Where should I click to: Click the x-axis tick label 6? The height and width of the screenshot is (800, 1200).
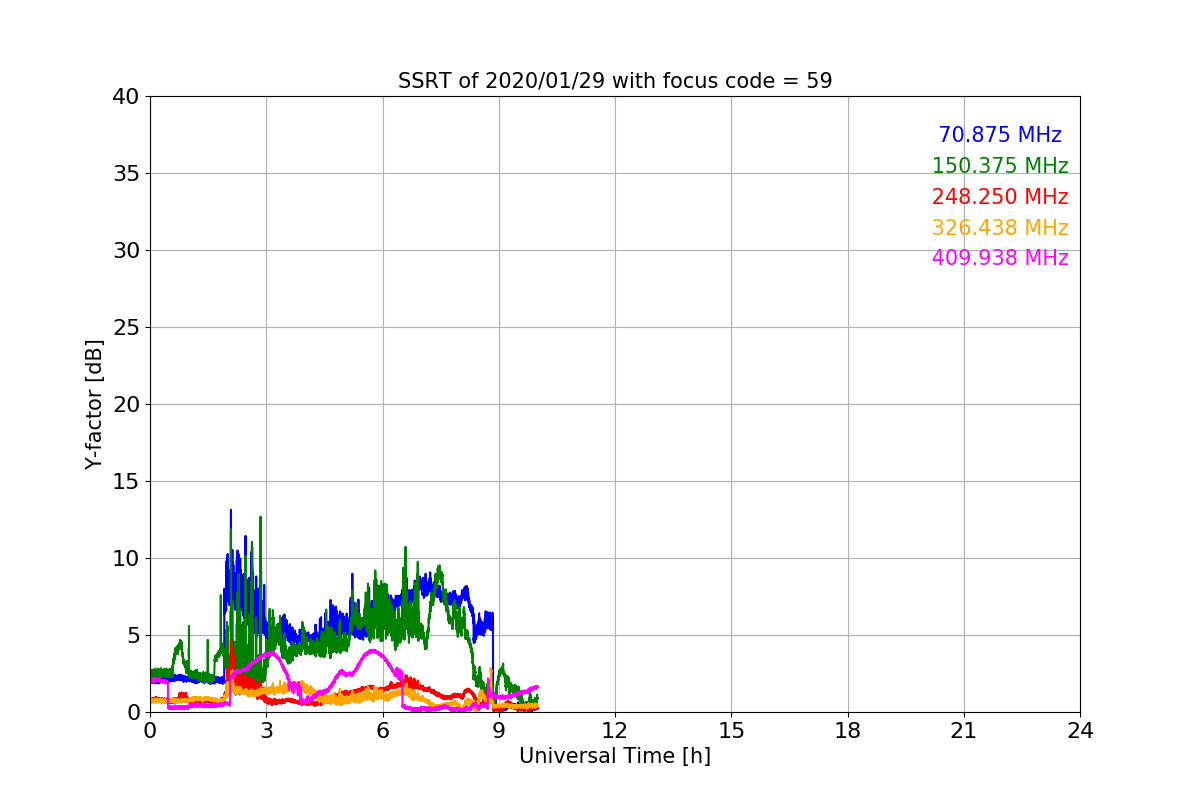(x=382, y=731)
